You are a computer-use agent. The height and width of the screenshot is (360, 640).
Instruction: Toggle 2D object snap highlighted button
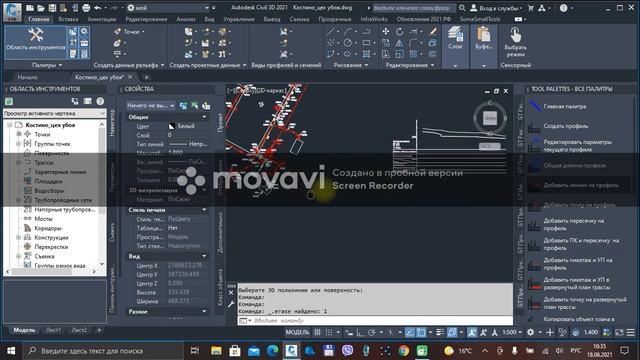[421, 332]
